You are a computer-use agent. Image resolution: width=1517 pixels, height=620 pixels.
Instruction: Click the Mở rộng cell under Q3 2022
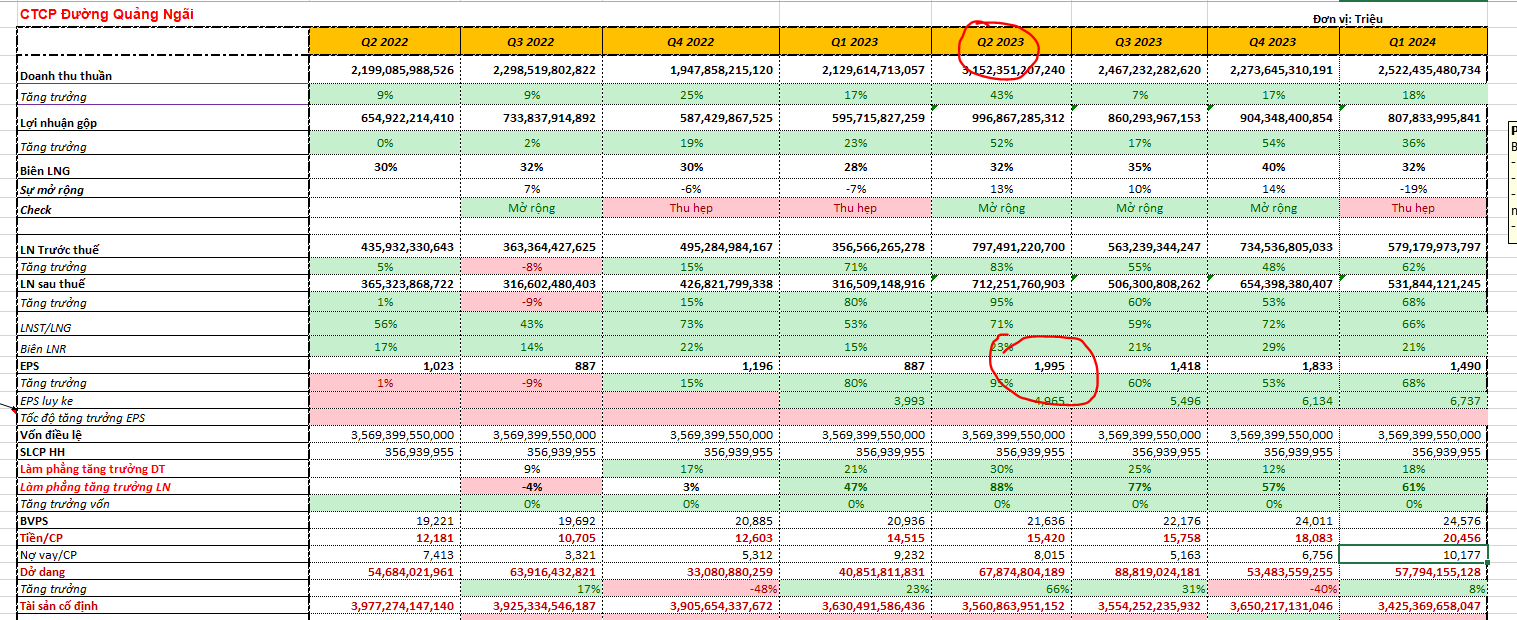[x=531, y=208]
